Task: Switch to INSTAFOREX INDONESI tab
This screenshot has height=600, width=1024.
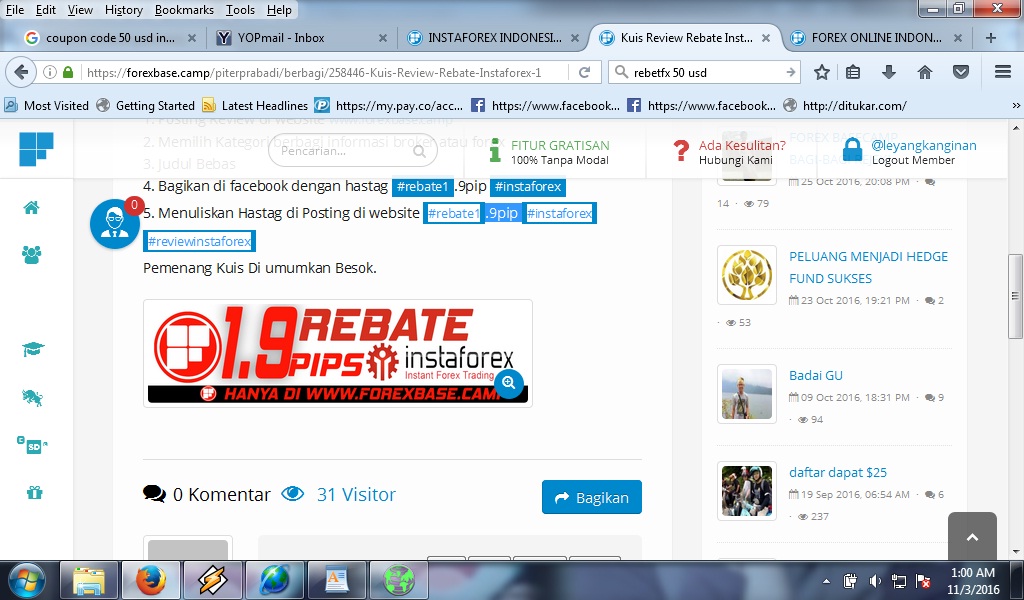Action: 494,38
